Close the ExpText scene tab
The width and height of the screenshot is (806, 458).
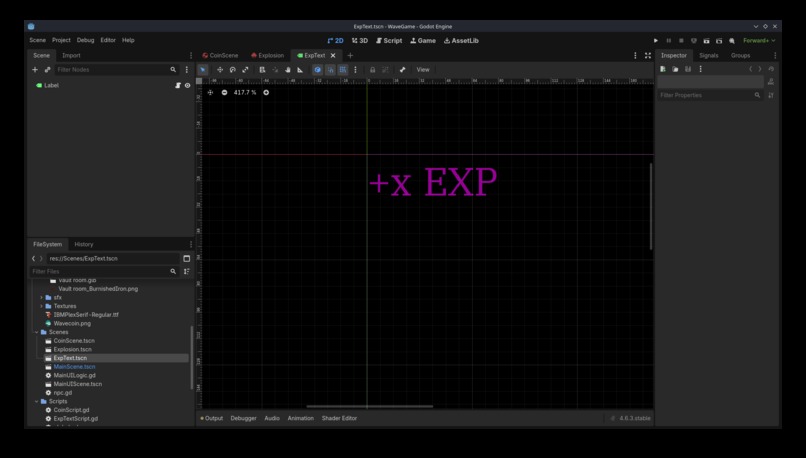click(x=333, y=56)
